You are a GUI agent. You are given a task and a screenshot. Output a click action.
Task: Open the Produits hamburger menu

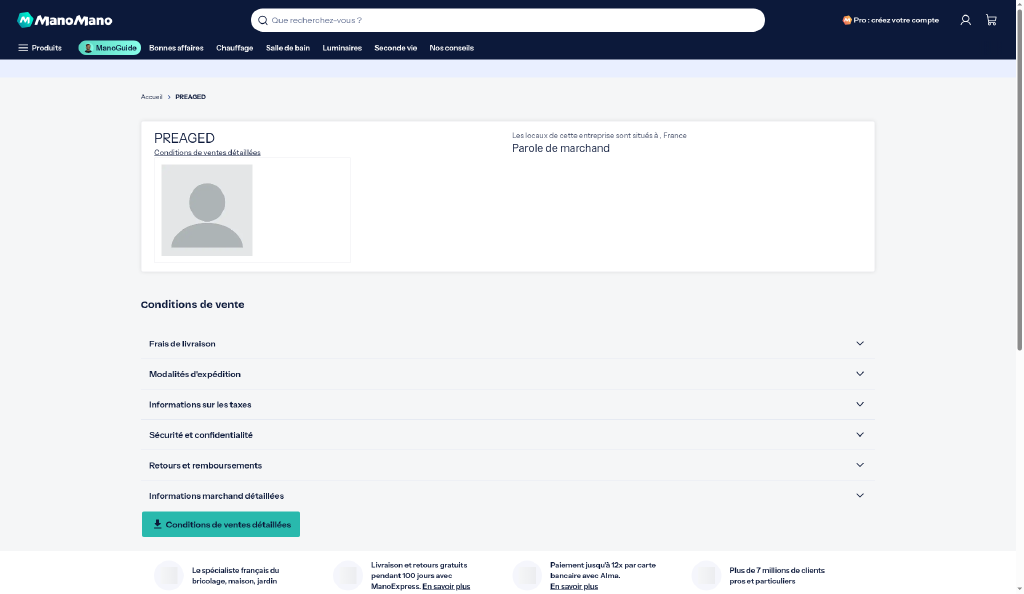pyautogui.click(x=40, y=48)
